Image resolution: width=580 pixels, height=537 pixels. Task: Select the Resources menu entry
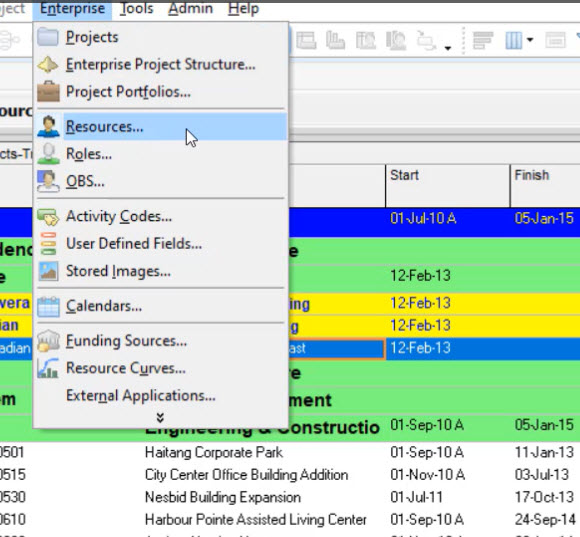coord(161,127)
